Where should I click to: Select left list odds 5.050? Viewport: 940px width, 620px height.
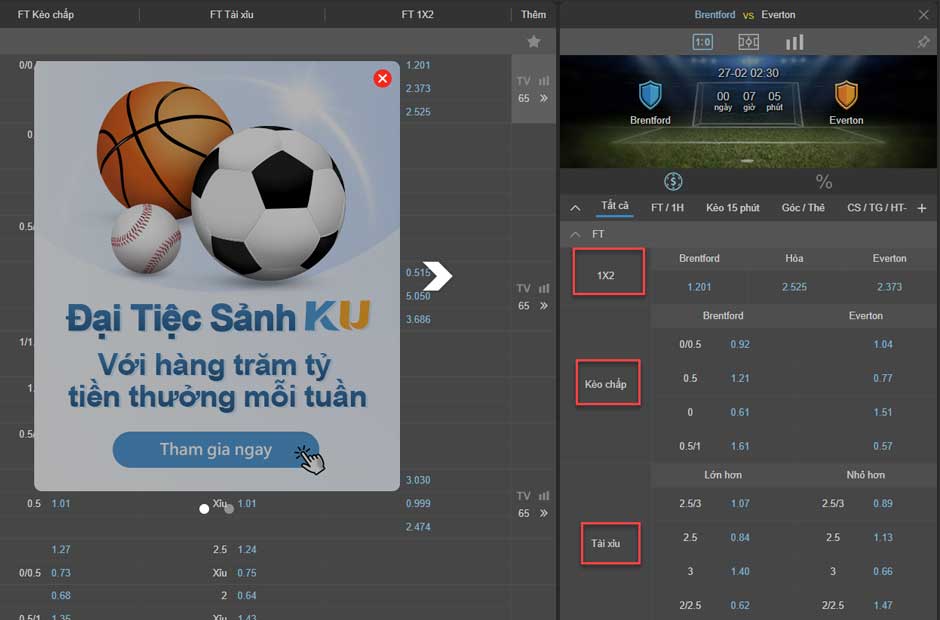tap(418, 296)
